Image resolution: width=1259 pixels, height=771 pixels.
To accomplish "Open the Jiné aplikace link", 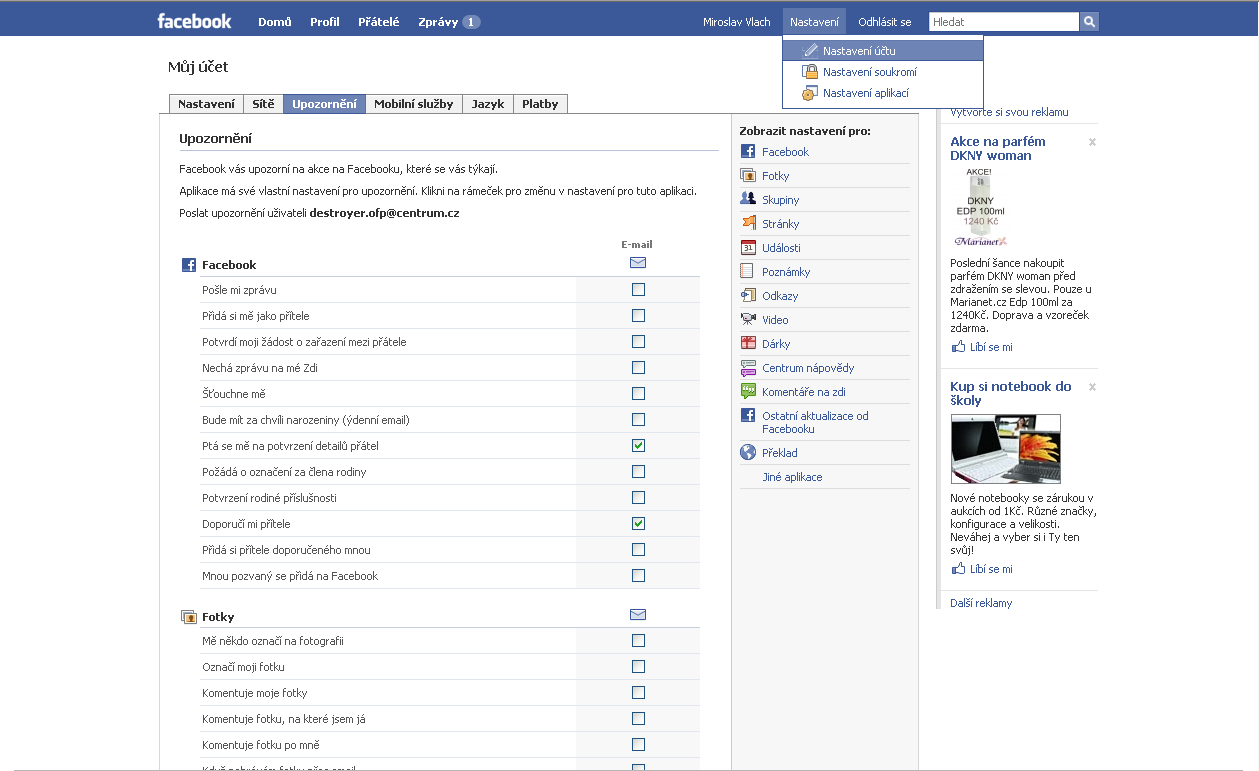I will click(792, 477).
